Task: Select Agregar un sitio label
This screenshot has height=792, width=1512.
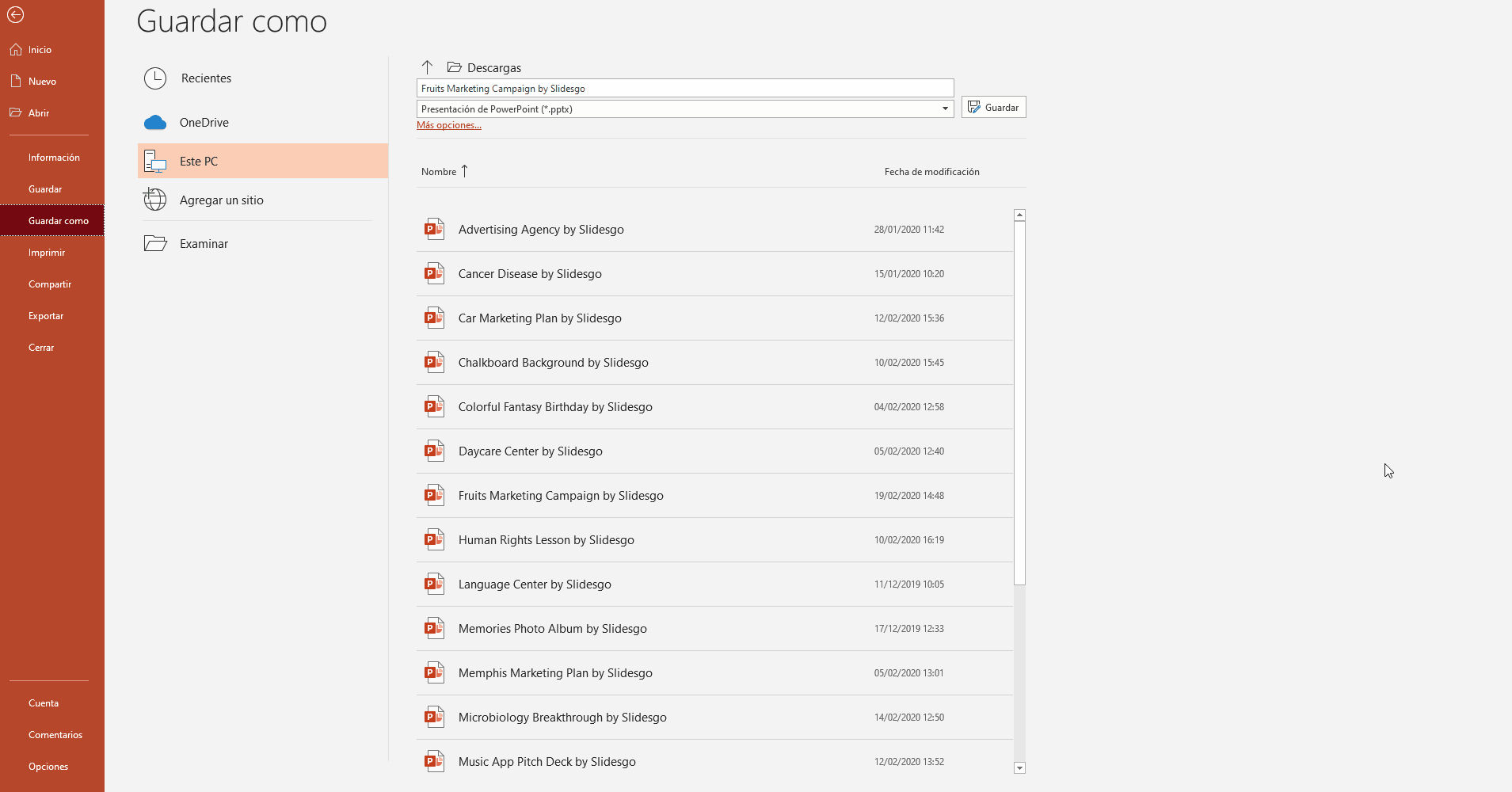Action: (222, 200)
